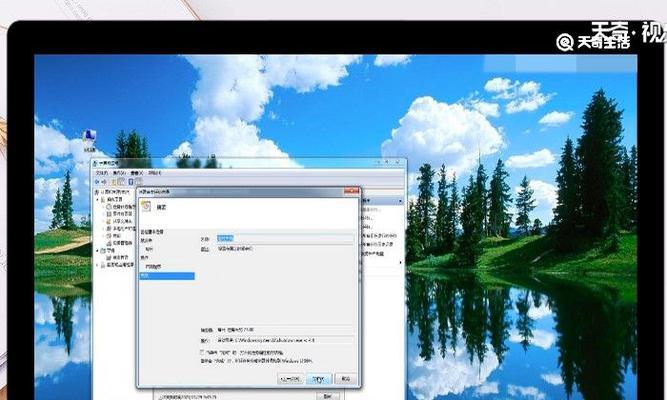Click Display All Running Tasks in Actions pane
This screenshot has width=667, height=400.
(x=379, y=235)
